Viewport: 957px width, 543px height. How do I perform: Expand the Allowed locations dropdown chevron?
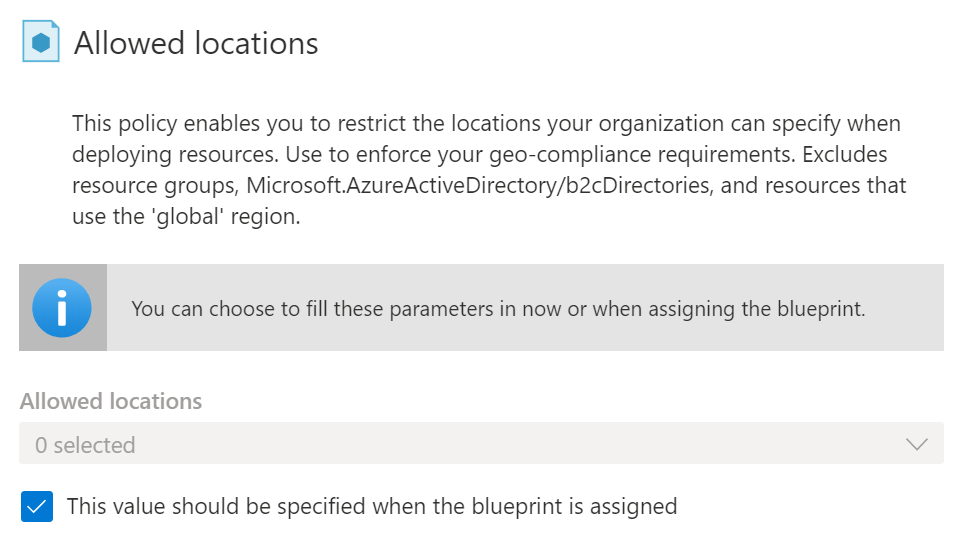(917, 444)
